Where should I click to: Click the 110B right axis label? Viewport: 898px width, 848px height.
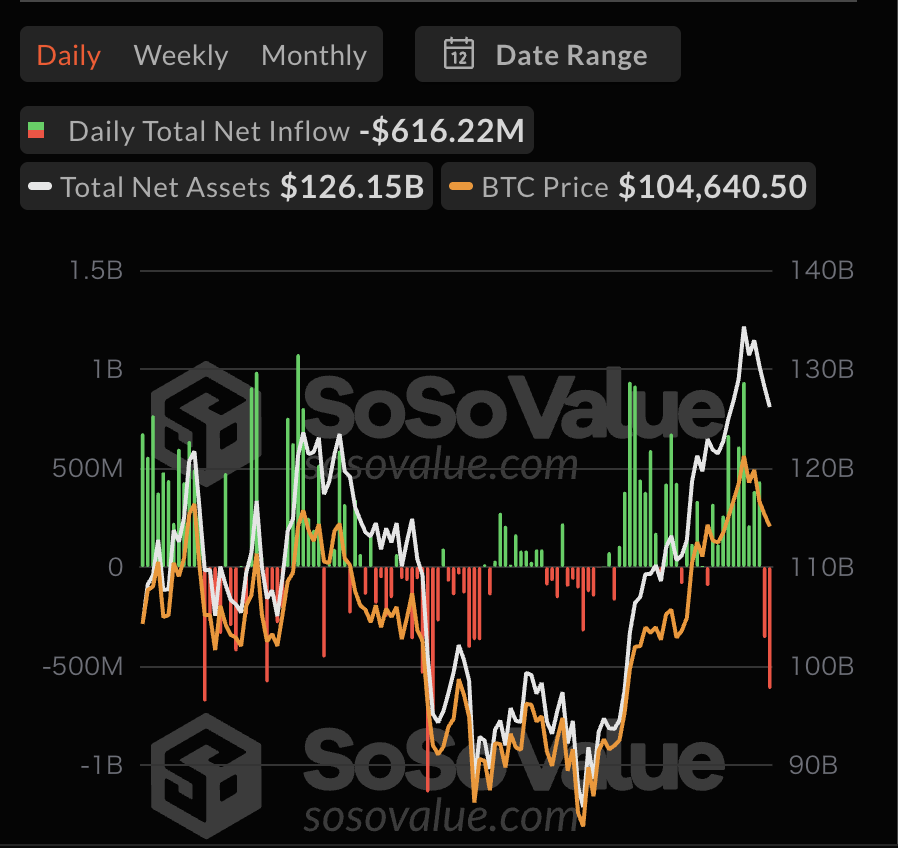[x=822, y=567]
